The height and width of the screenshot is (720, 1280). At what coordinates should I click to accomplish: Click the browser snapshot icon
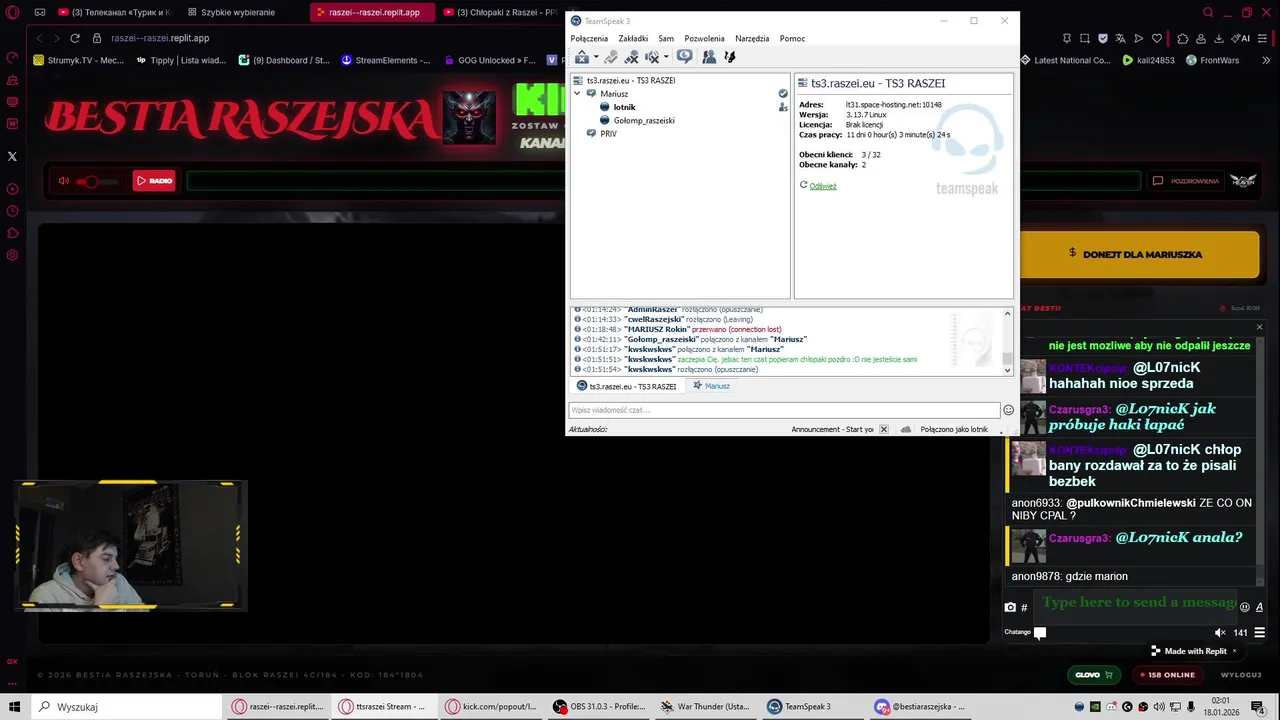pos(1085,38)
